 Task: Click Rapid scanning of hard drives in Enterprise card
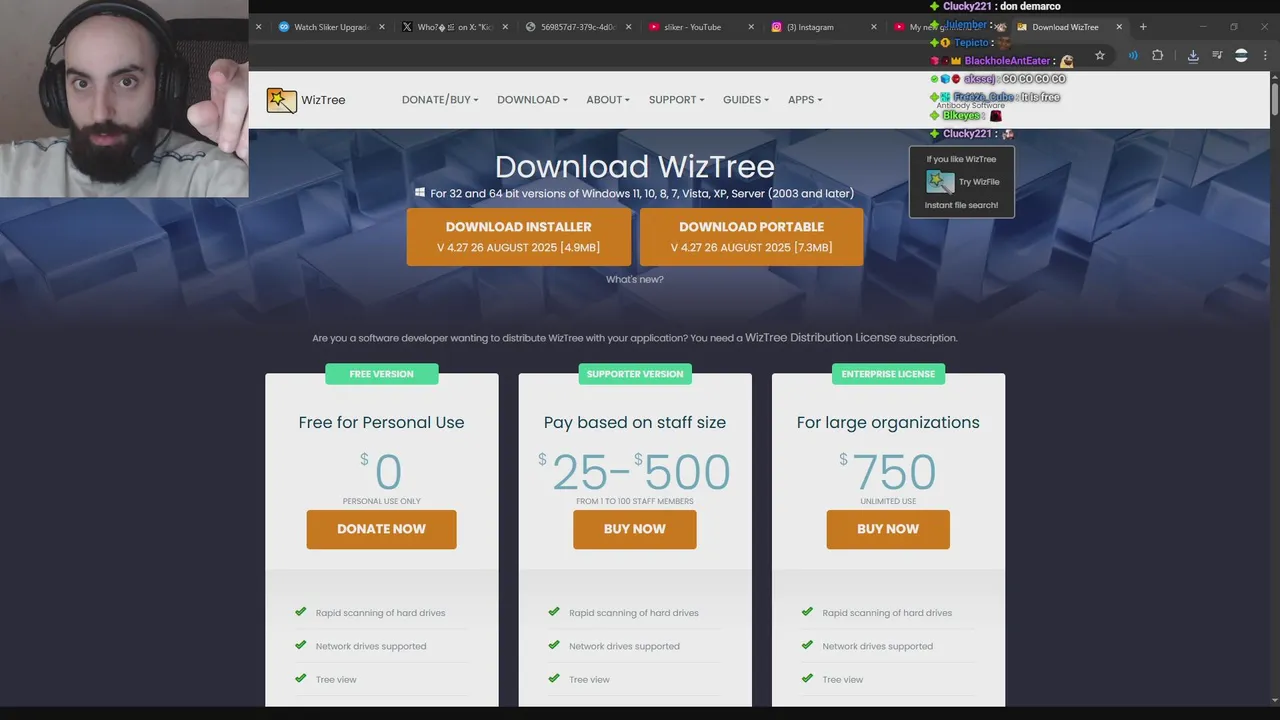[x=887, y=613]
